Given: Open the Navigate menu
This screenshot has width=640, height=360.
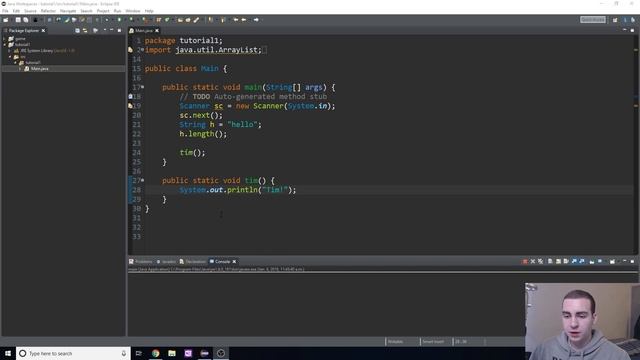Looking at the screenshot, I should (x=68, y=11).
